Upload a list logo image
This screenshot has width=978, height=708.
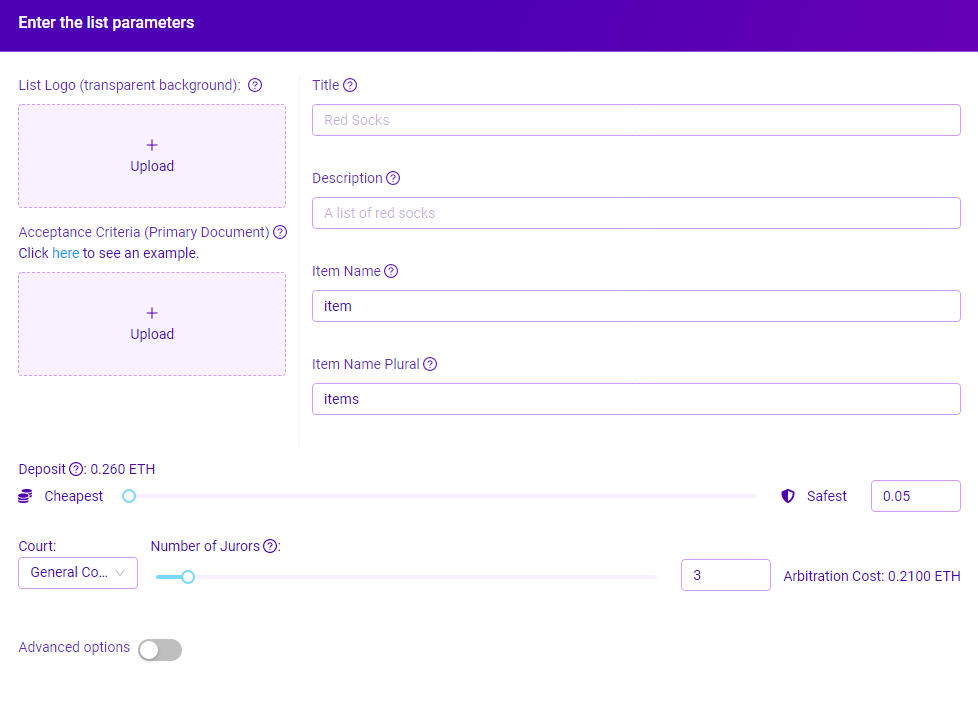coord(152,156)
